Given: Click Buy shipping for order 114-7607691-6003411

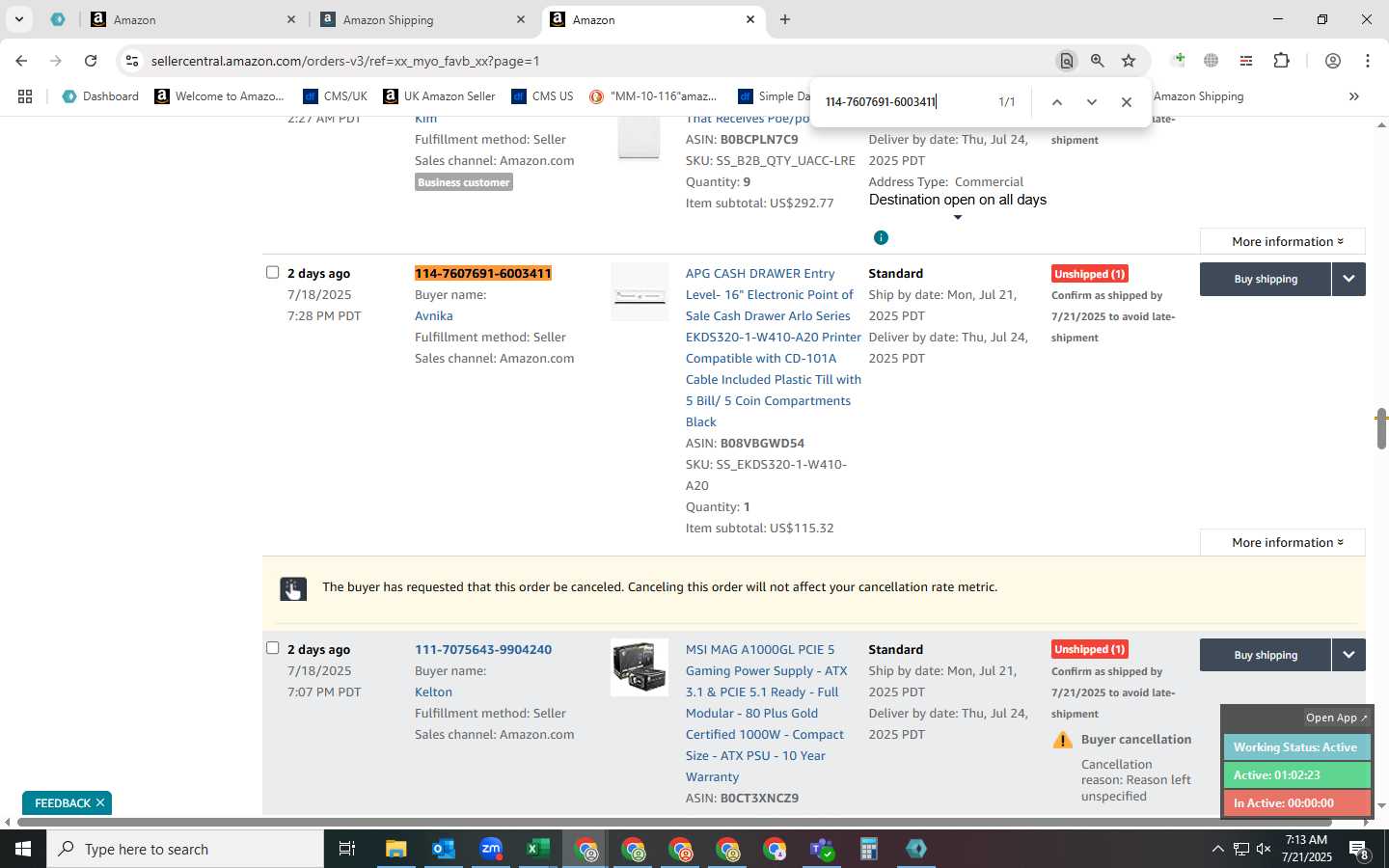Looking at the screenshot, I should 1266,279.
